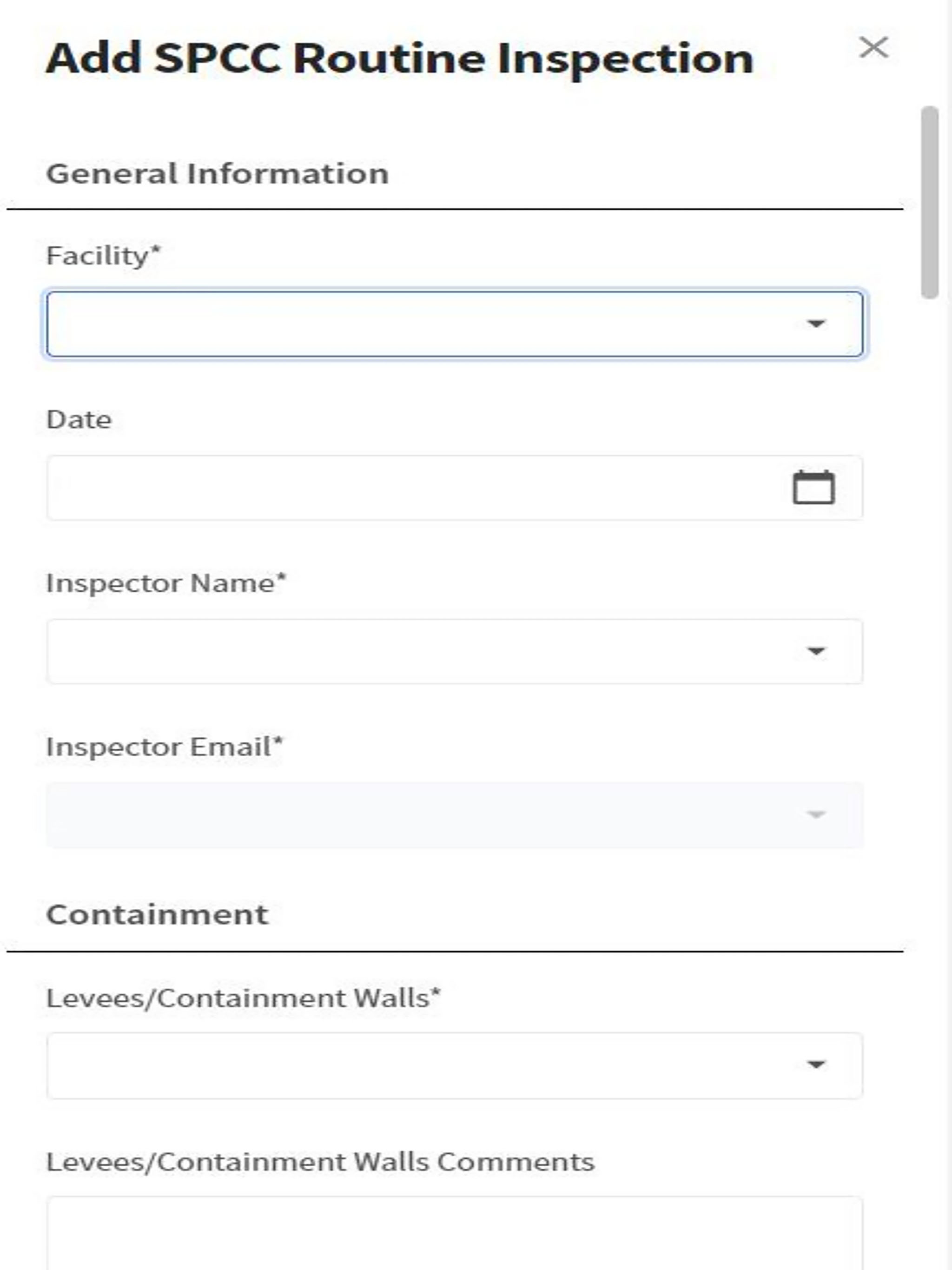952x1270 pixels.
Task: Click the Inspector Email dropdown arrow
Action: pos(816,815)
